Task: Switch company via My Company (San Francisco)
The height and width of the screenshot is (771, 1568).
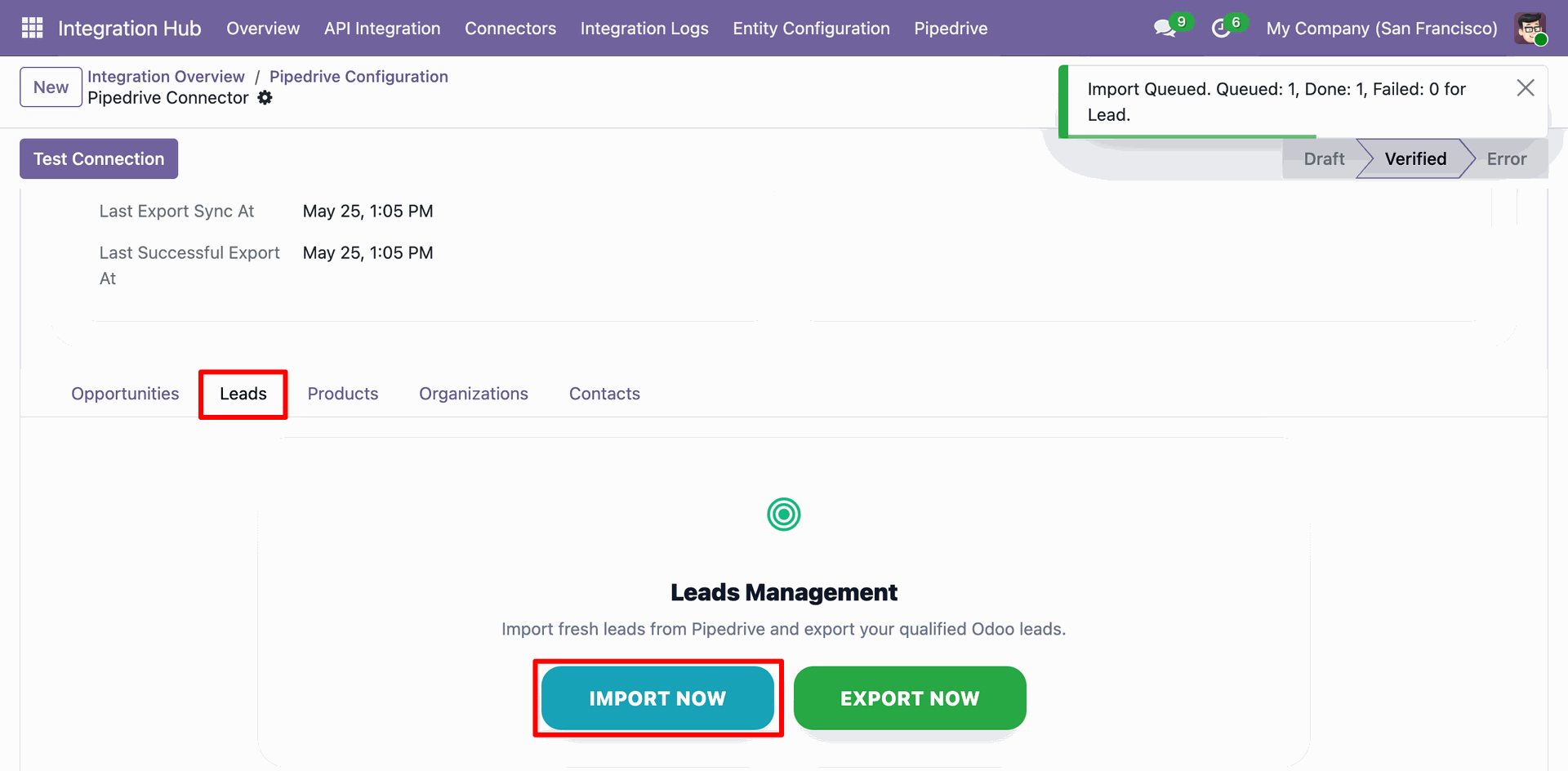Action: tap(1382, 29)
